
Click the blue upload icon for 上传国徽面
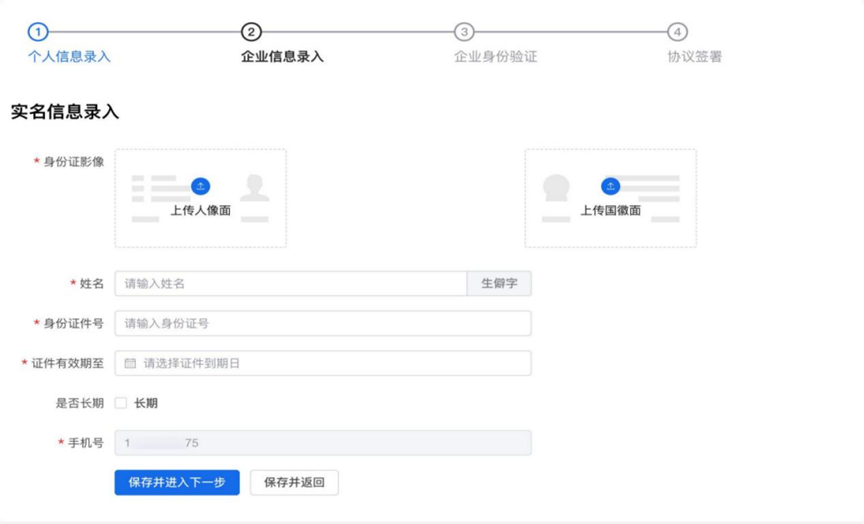coord(610,187)
